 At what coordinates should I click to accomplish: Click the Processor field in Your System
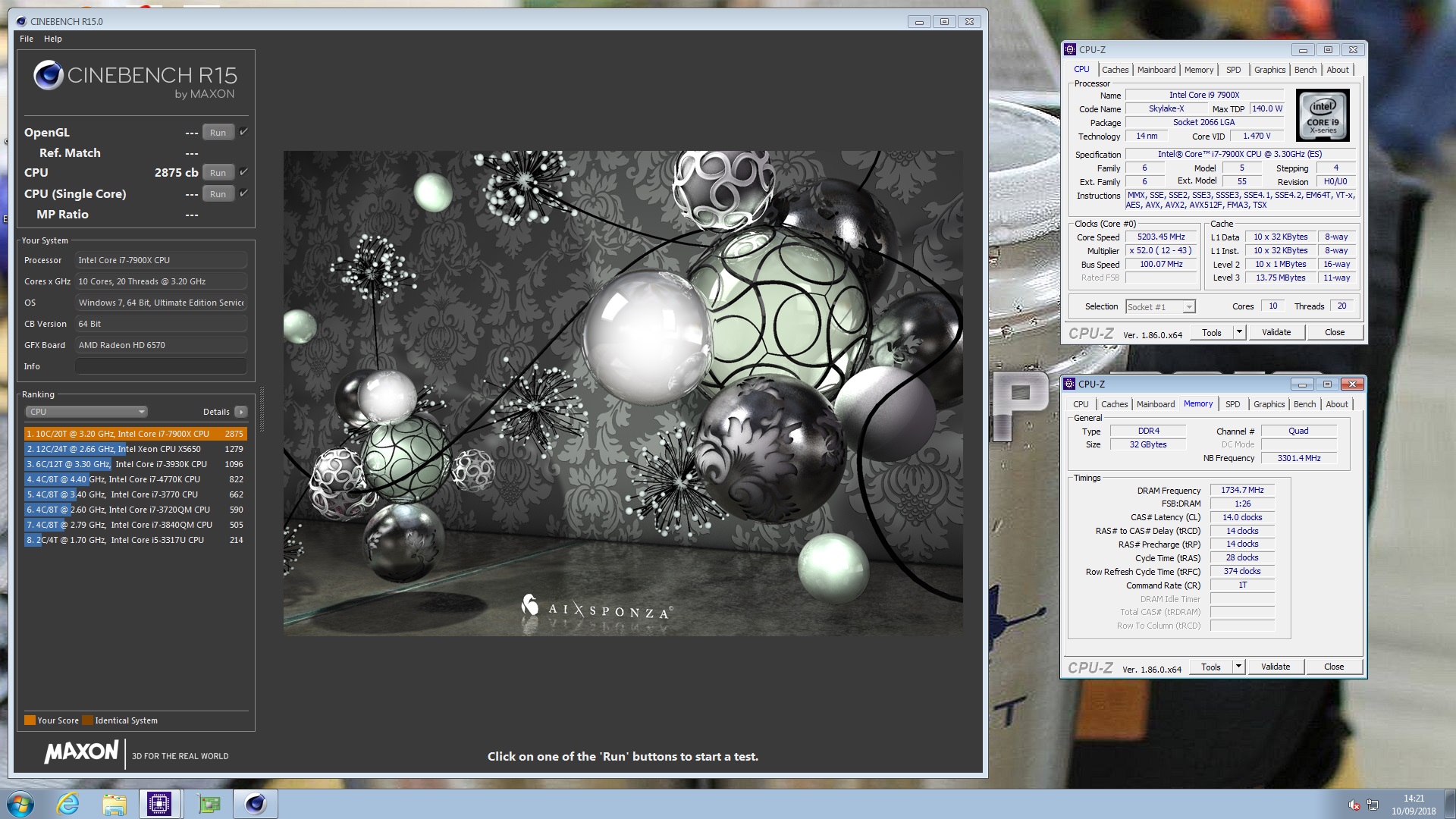(161, 260)
